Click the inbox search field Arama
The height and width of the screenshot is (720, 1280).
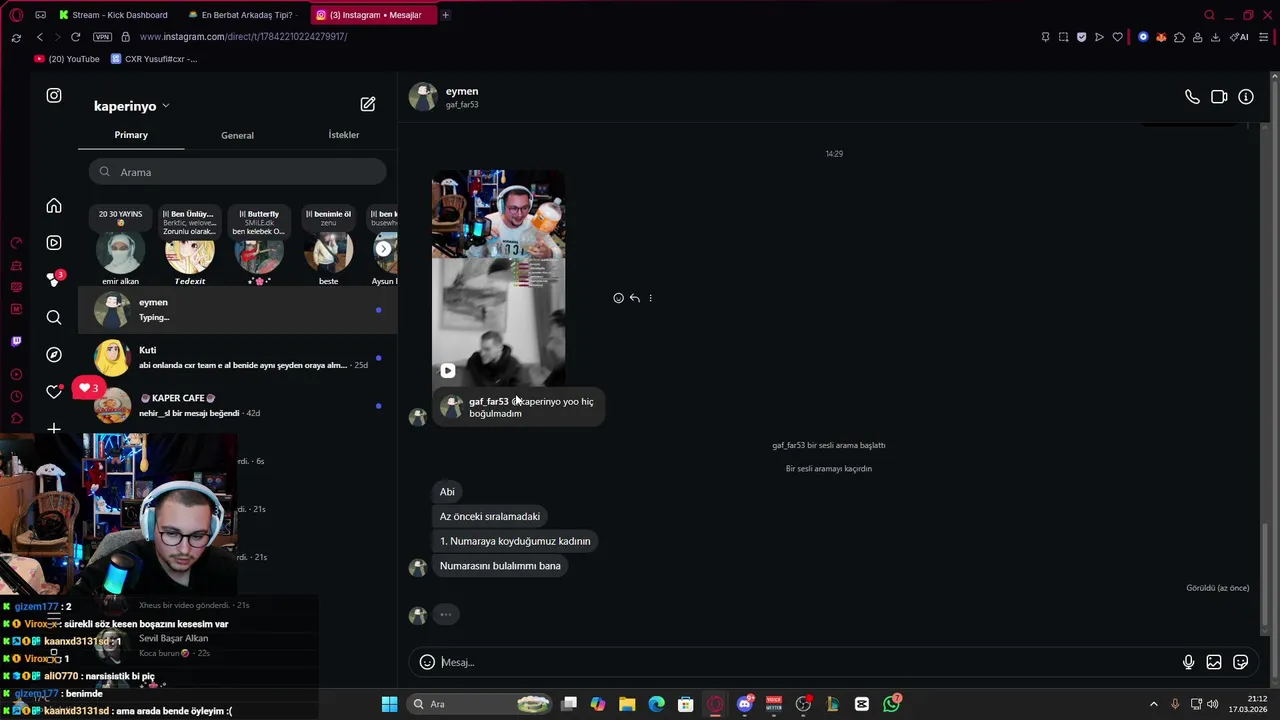(238, 172)
